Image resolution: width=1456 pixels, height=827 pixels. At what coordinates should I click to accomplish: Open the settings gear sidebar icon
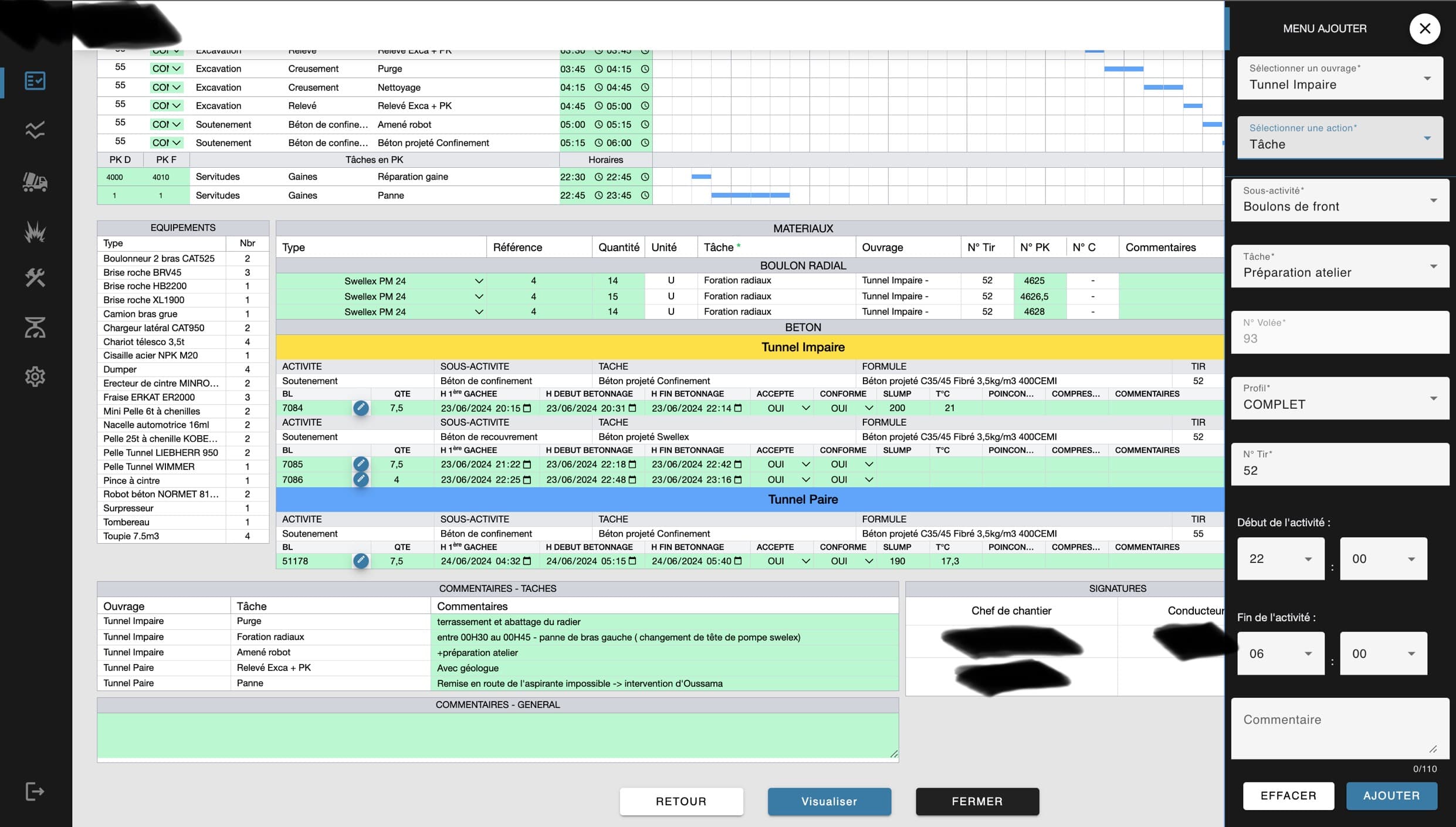(x=35, y=376)
